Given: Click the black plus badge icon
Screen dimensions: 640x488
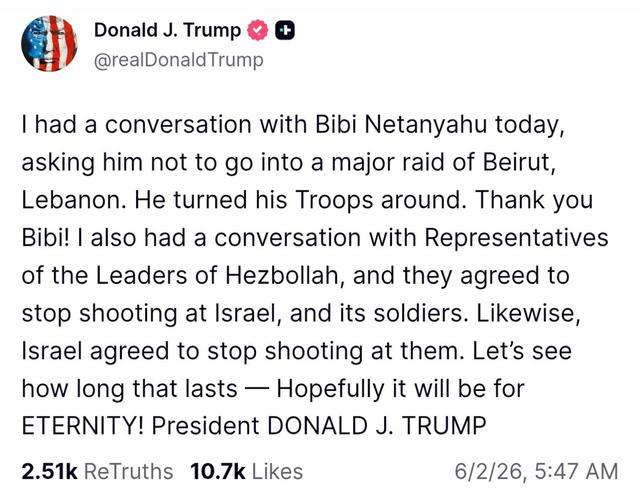Looking at the screenshot, I should coord(285,31).
